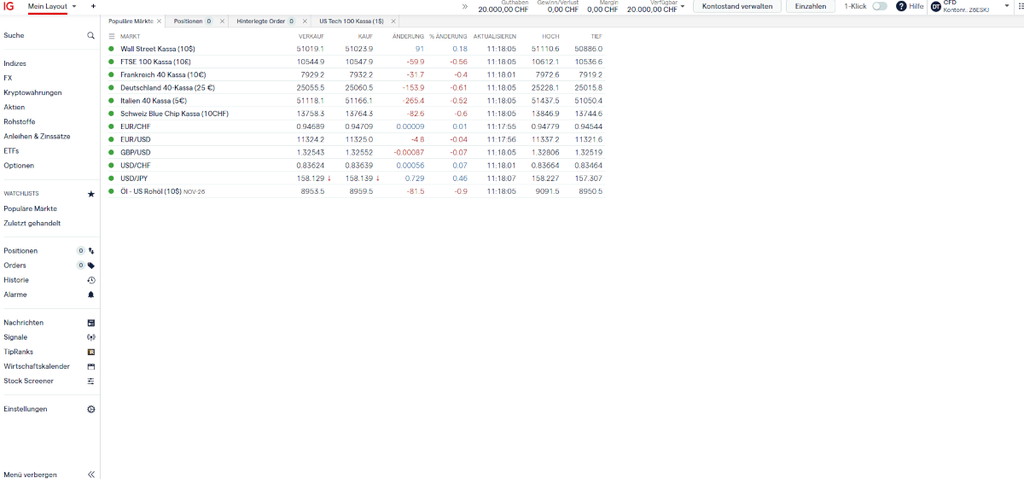The width and height of the screenshot is (1024, 479).
Task: Open Anleihen & Zinssätze in the sidebar
Action: tap(37, 137)
